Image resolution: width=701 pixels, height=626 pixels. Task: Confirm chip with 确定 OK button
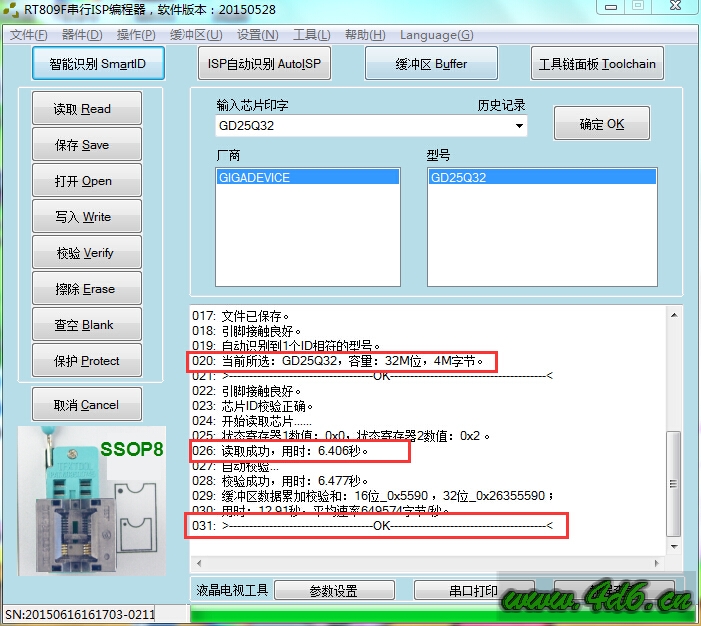coord(602,123)
